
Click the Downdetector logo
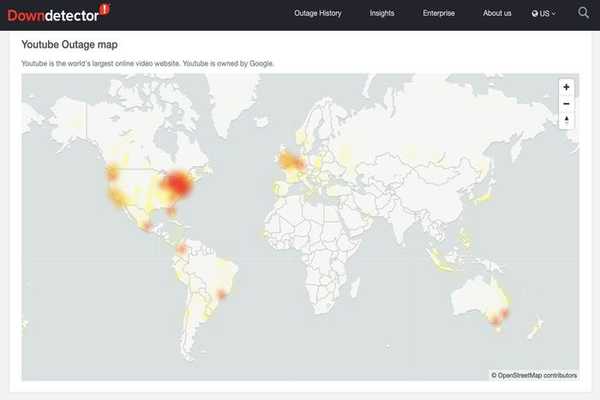click(x=53, y=15)
